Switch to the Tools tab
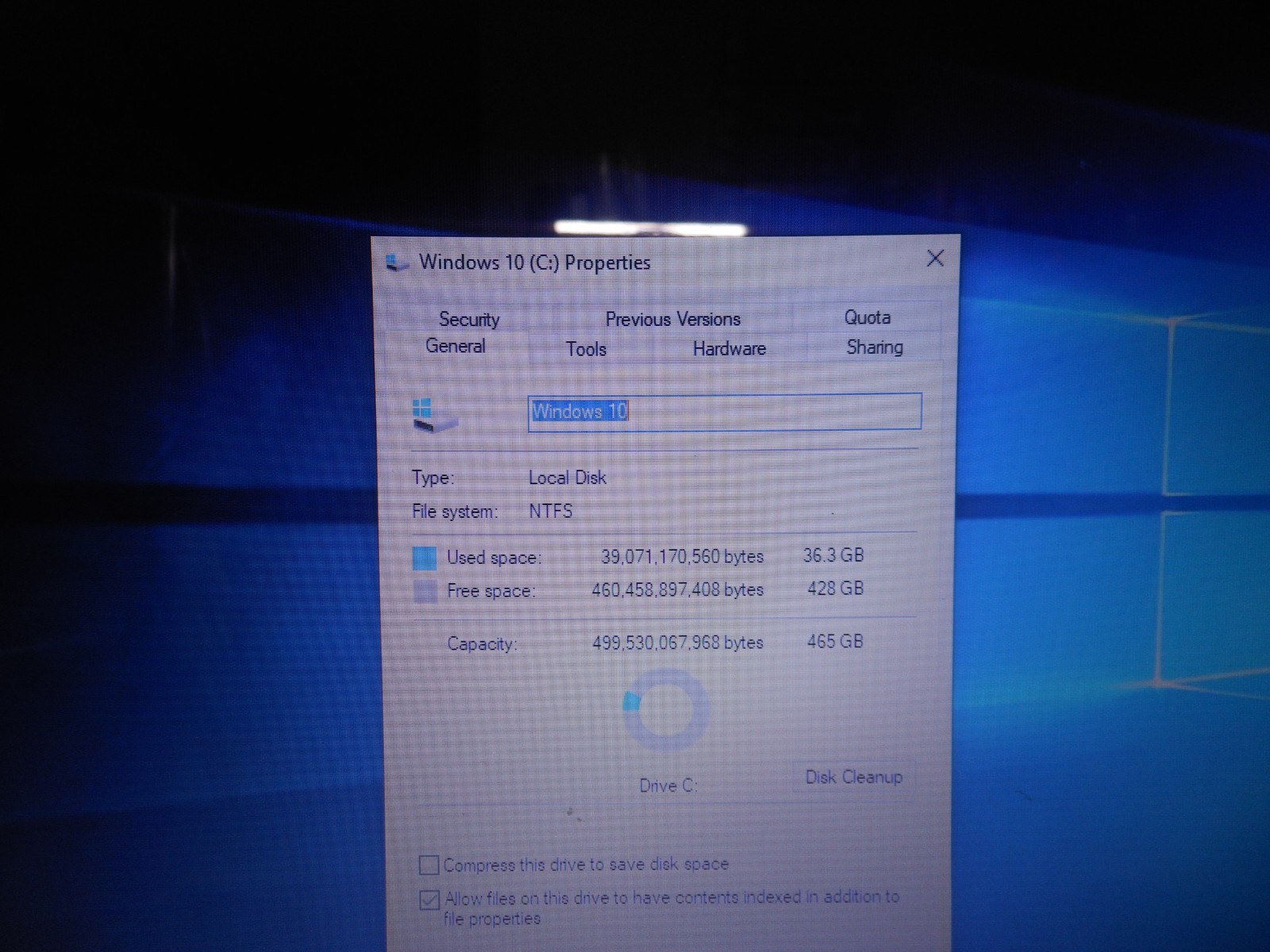Viewport: 1270px width, 952px height. (586, 349)
